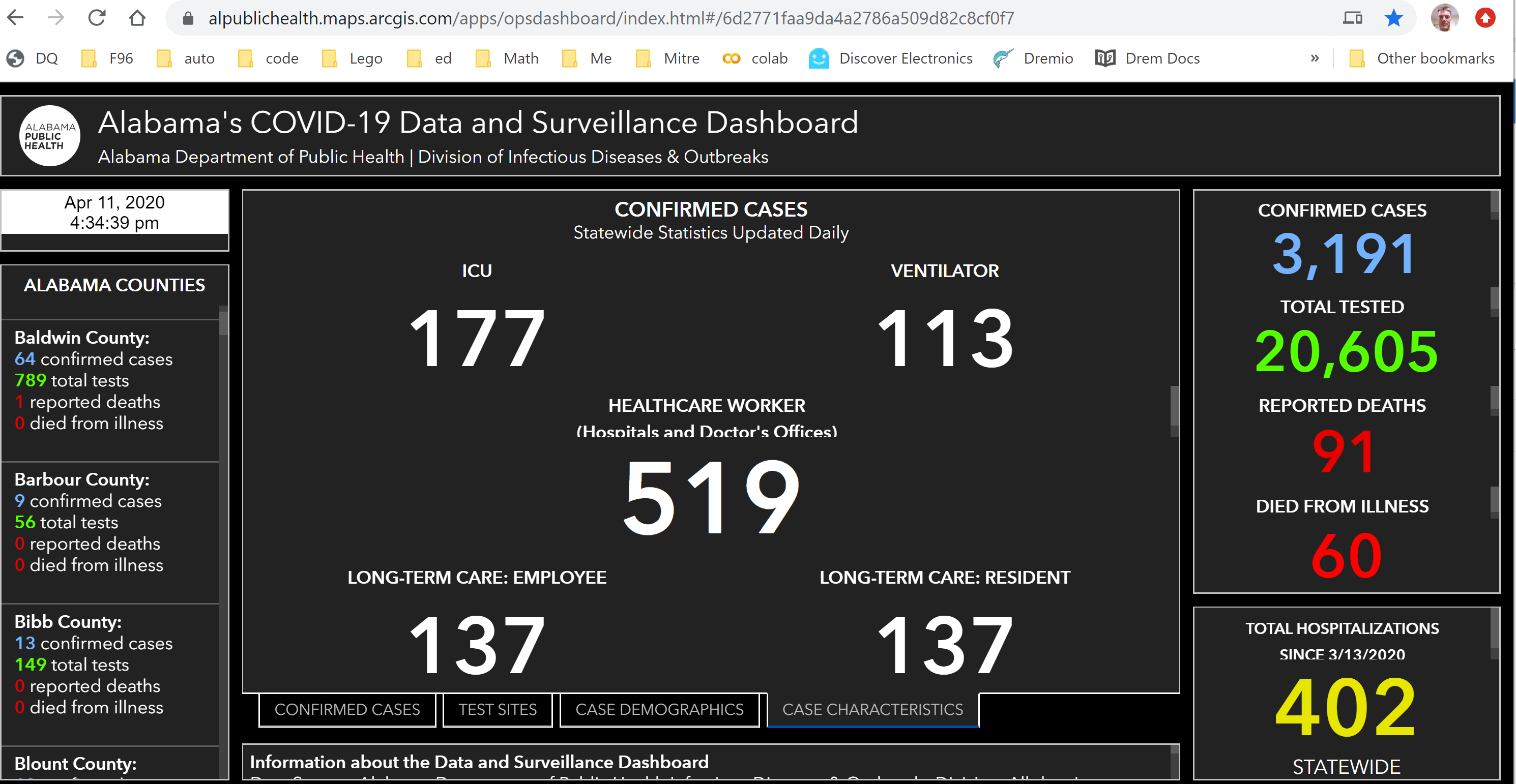This screenshot has height=784, width=1516.
Task: Click the Healthcare Worker count 519
Action: point(711,497)
